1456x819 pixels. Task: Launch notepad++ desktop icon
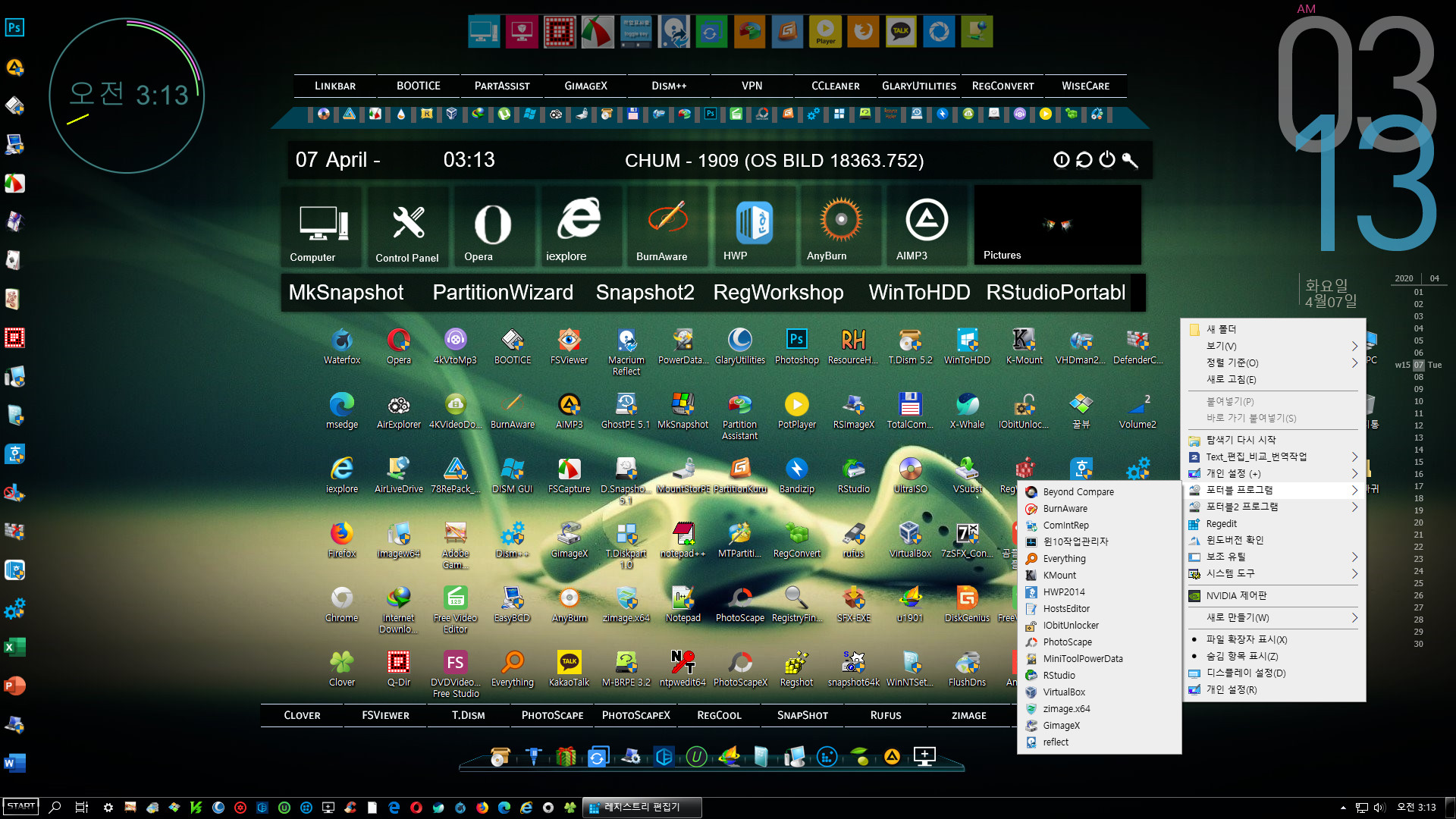[682, 540]
